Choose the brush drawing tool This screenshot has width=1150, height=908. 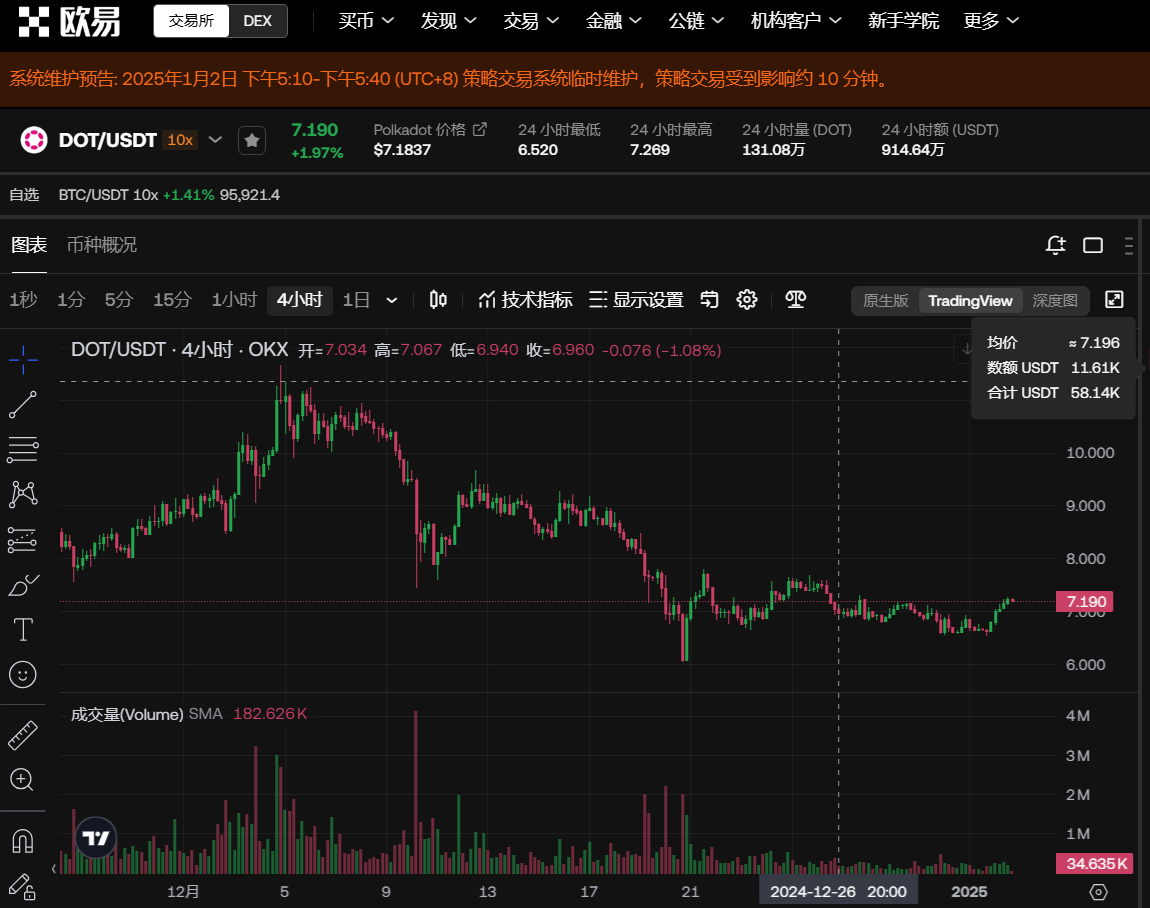[23, 585]
